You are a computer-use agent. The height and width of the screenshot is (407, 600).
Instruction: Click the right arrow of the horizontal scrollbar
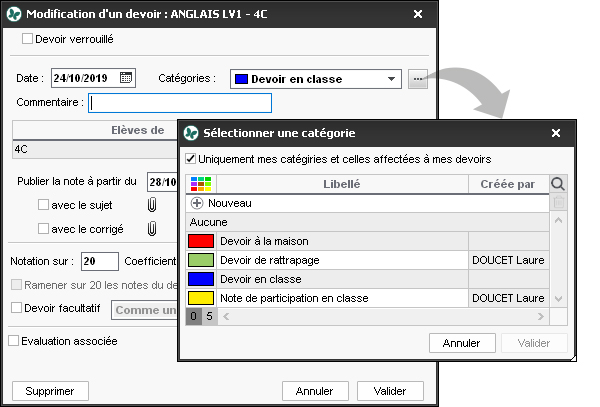coord(541,316)
